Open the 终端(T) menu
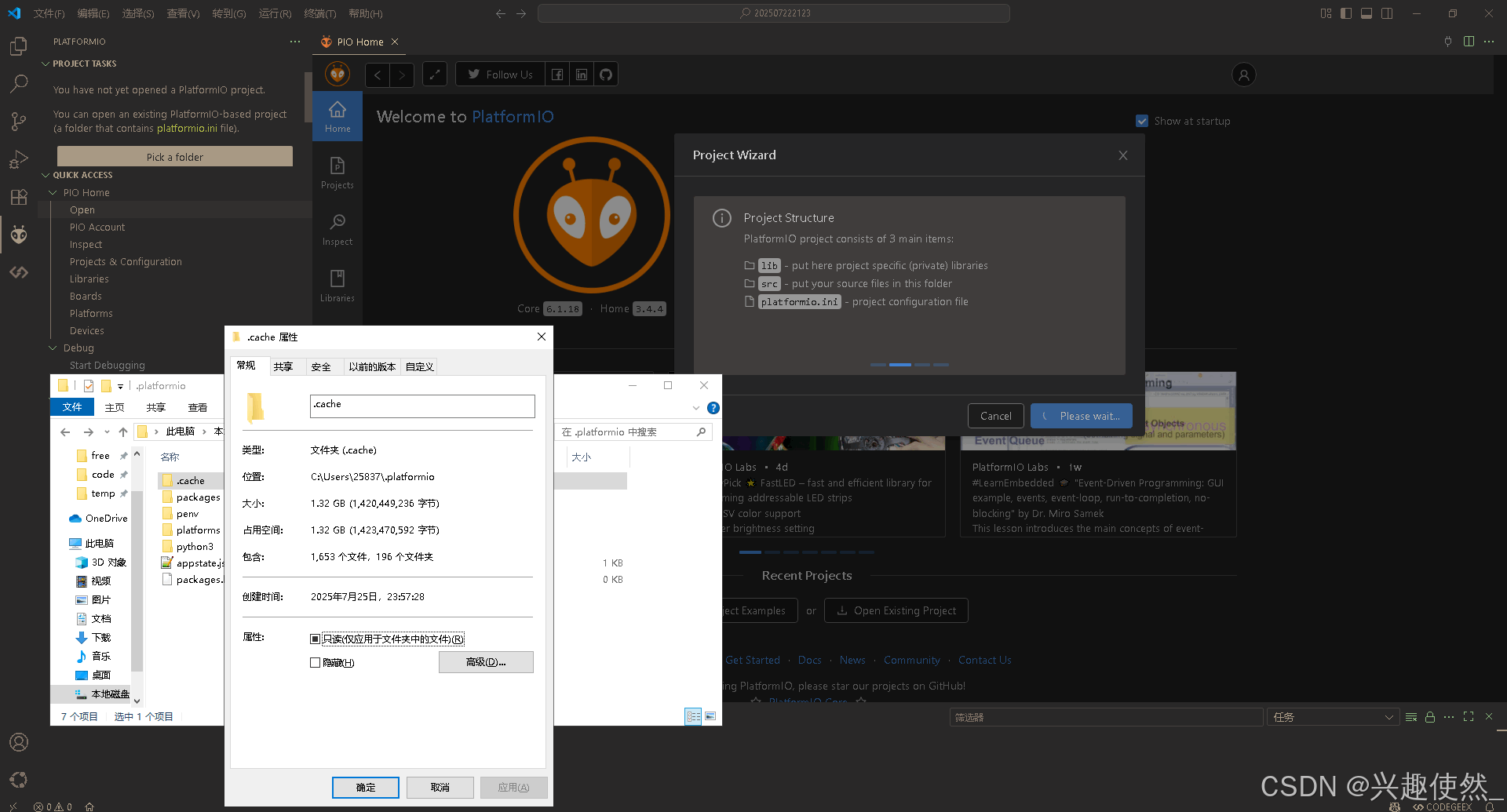This screenshot has height=812, width=1507. 320,13
